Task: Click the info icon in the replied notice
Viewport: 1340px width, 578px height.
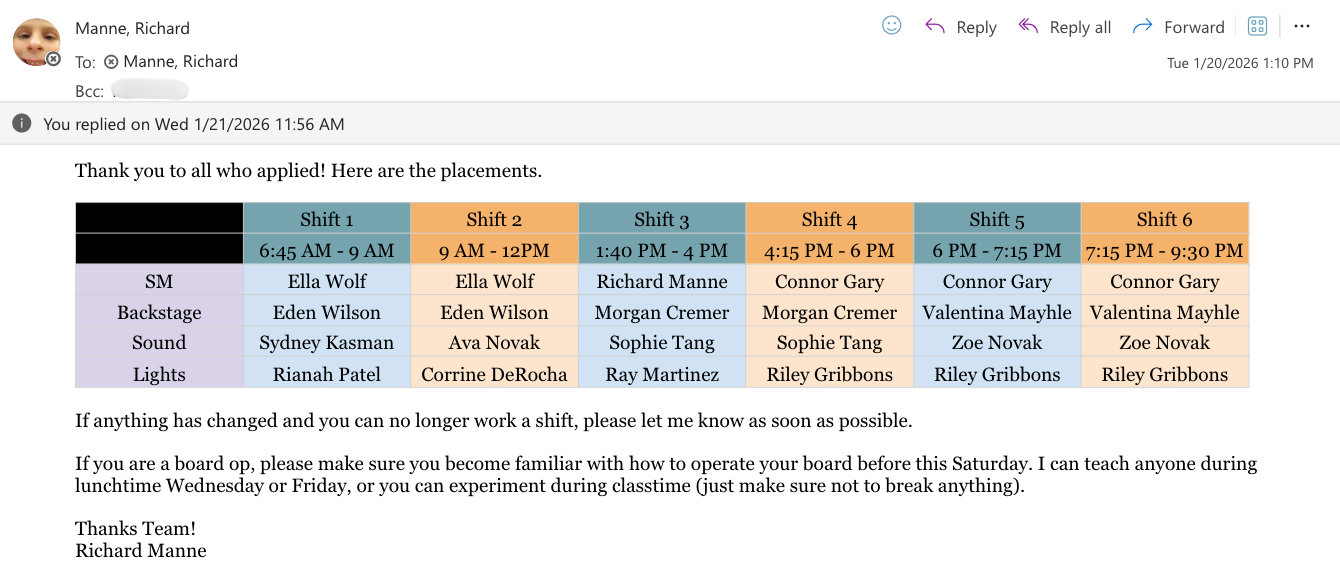Action: pos(21,123)
